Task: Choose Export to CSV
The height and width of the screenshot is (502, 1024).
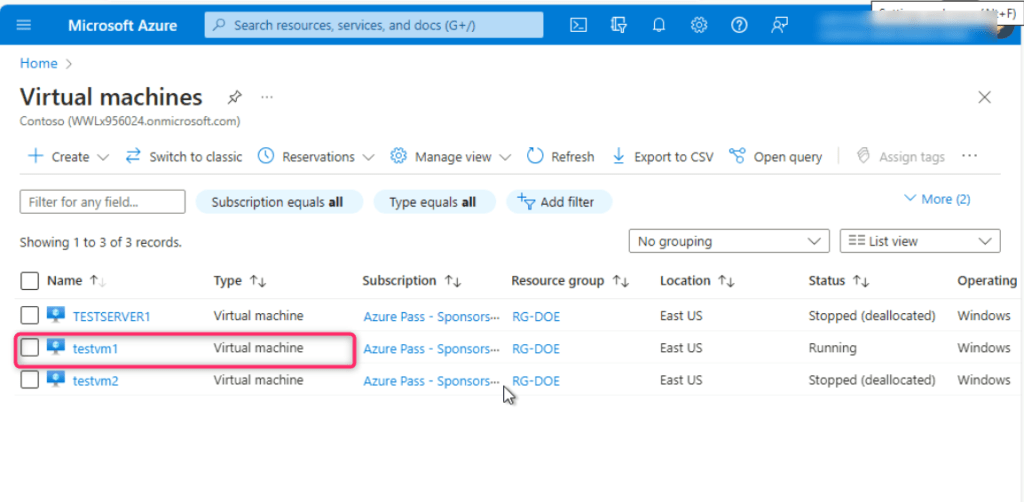Action: click(662, 157)
